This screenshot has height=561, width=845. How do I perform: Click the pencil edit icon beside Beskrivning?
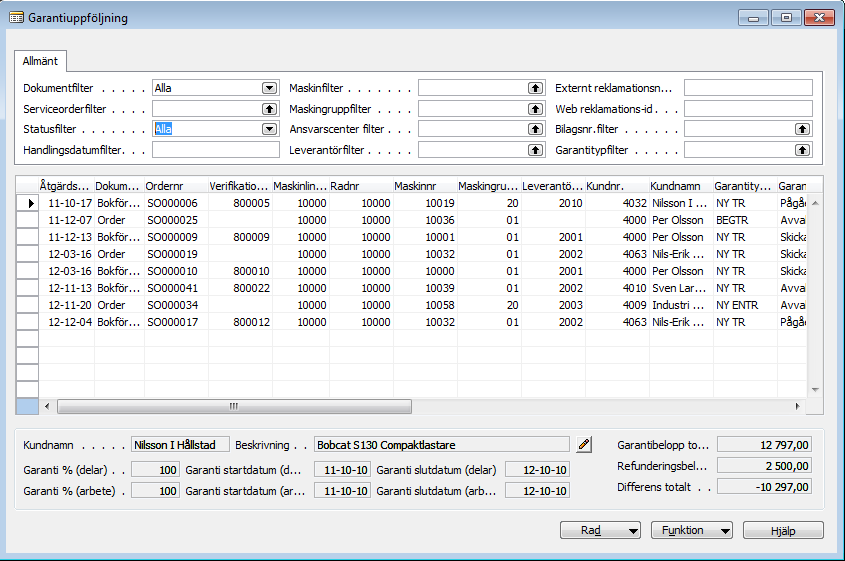(584, 445)
